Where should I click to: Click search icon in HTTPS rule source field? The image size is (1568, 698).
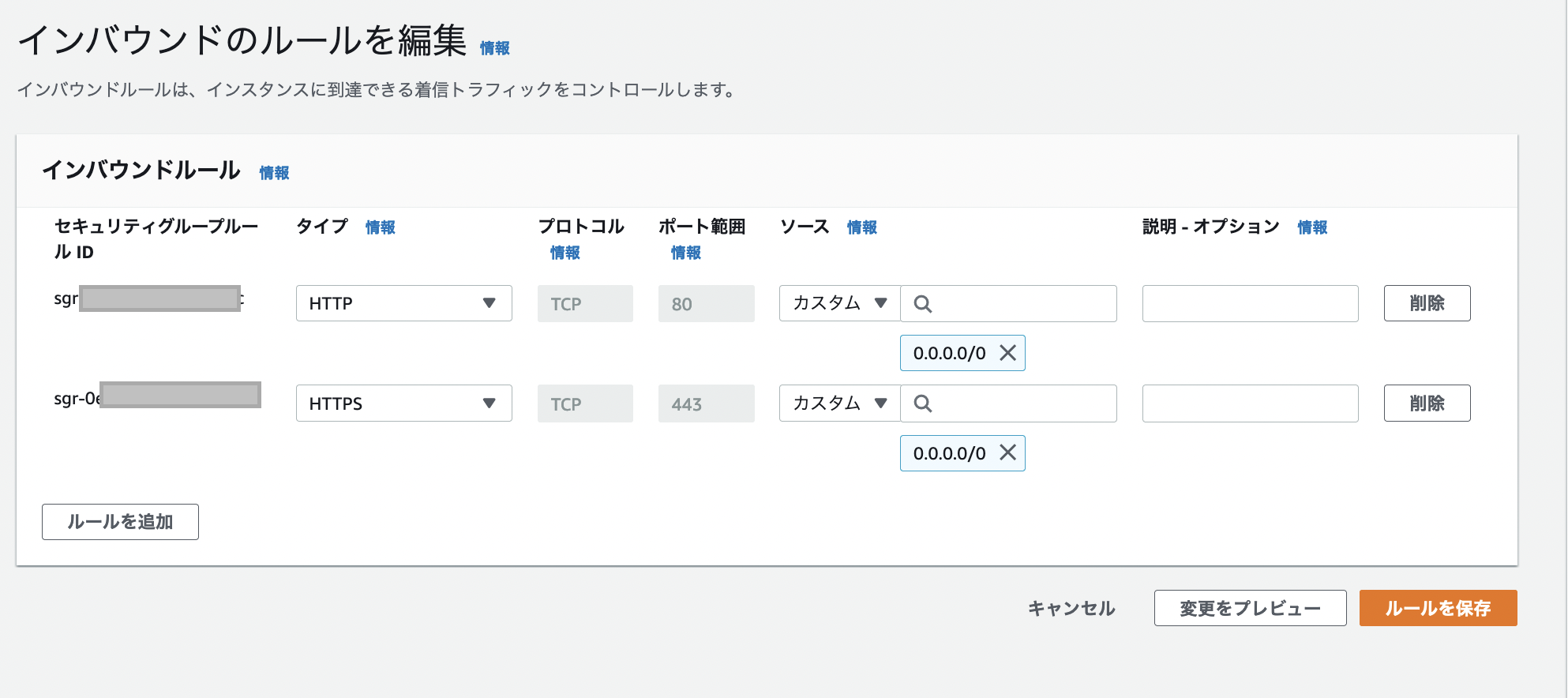click(922, 403)
